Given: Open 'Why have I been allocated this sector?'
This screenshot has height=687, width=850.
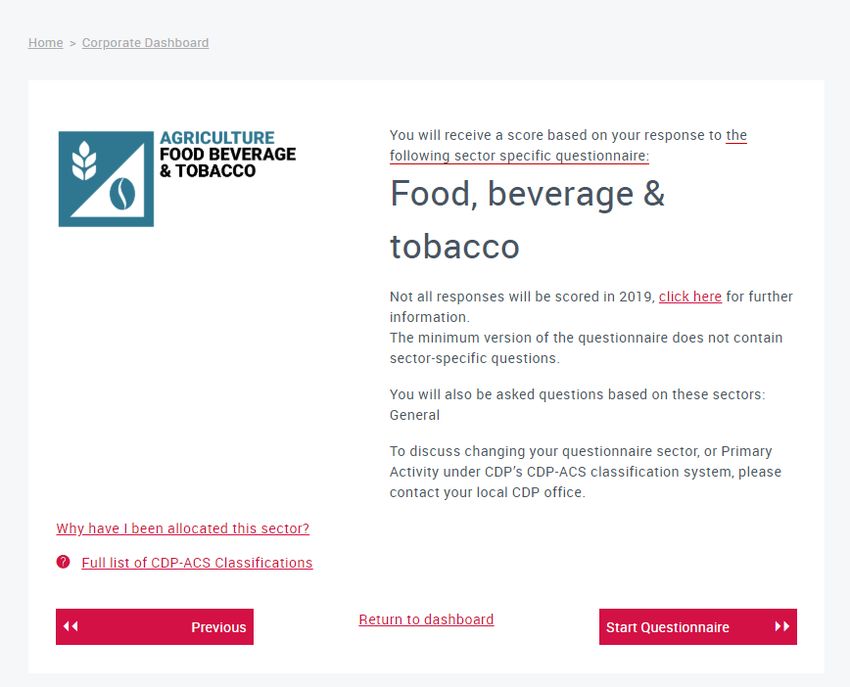Looking at the screenshot, I should [183, 528].
